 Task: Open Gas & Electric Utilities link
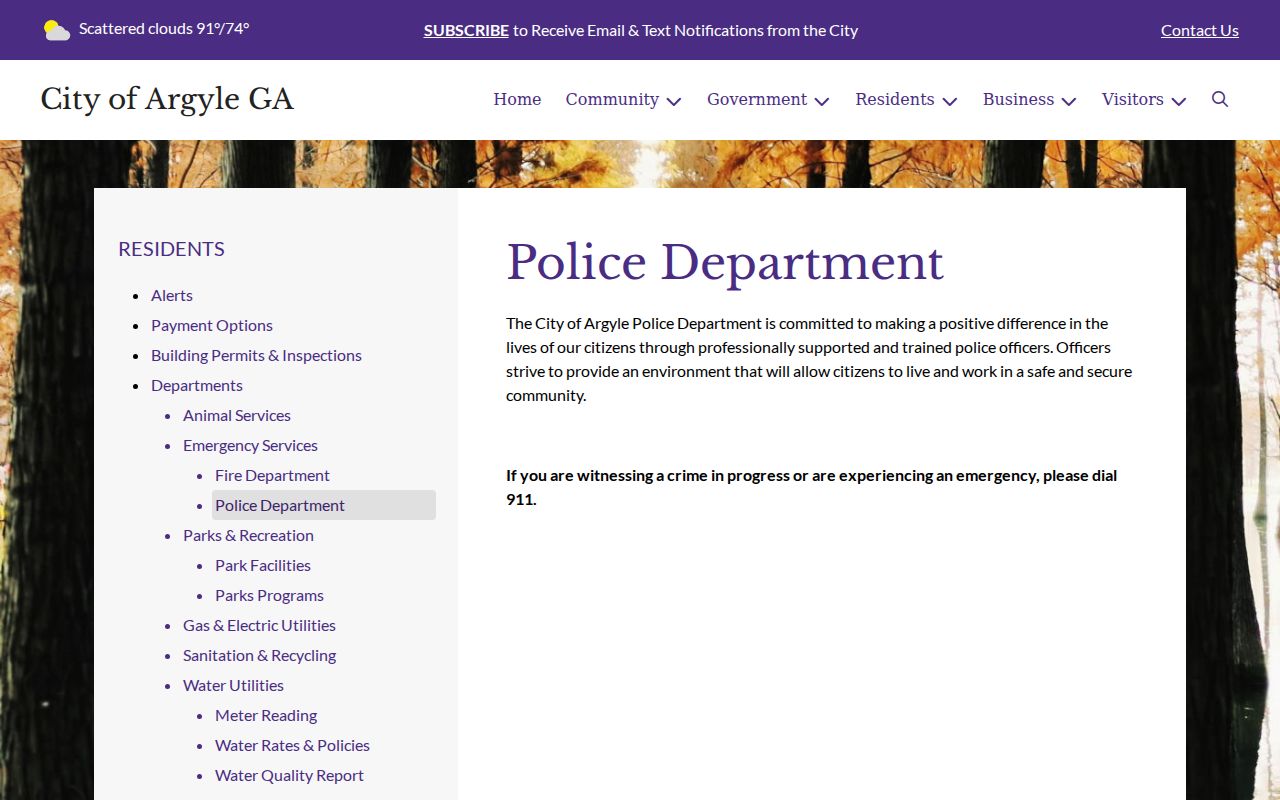pyautogui.click(x=259, y=625)
